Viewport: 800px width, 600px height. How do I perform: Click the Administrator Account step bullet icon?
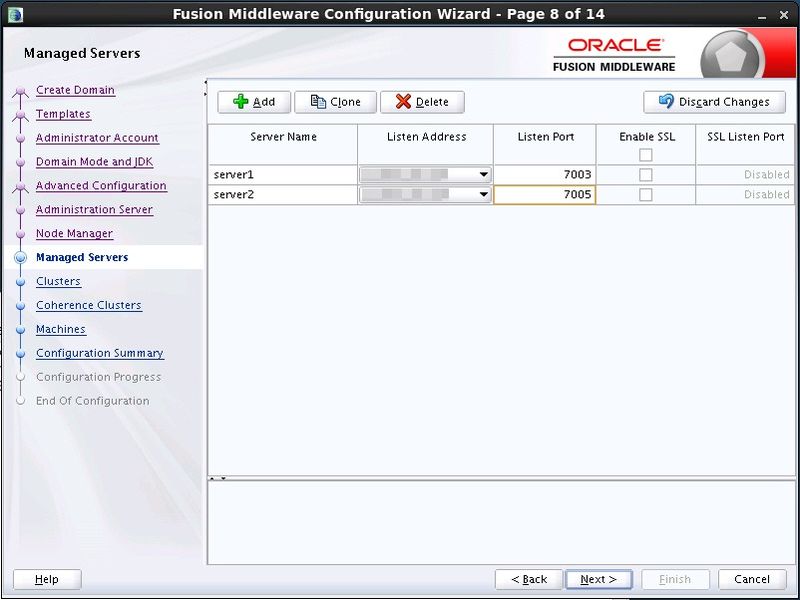(x=20, y=138)
